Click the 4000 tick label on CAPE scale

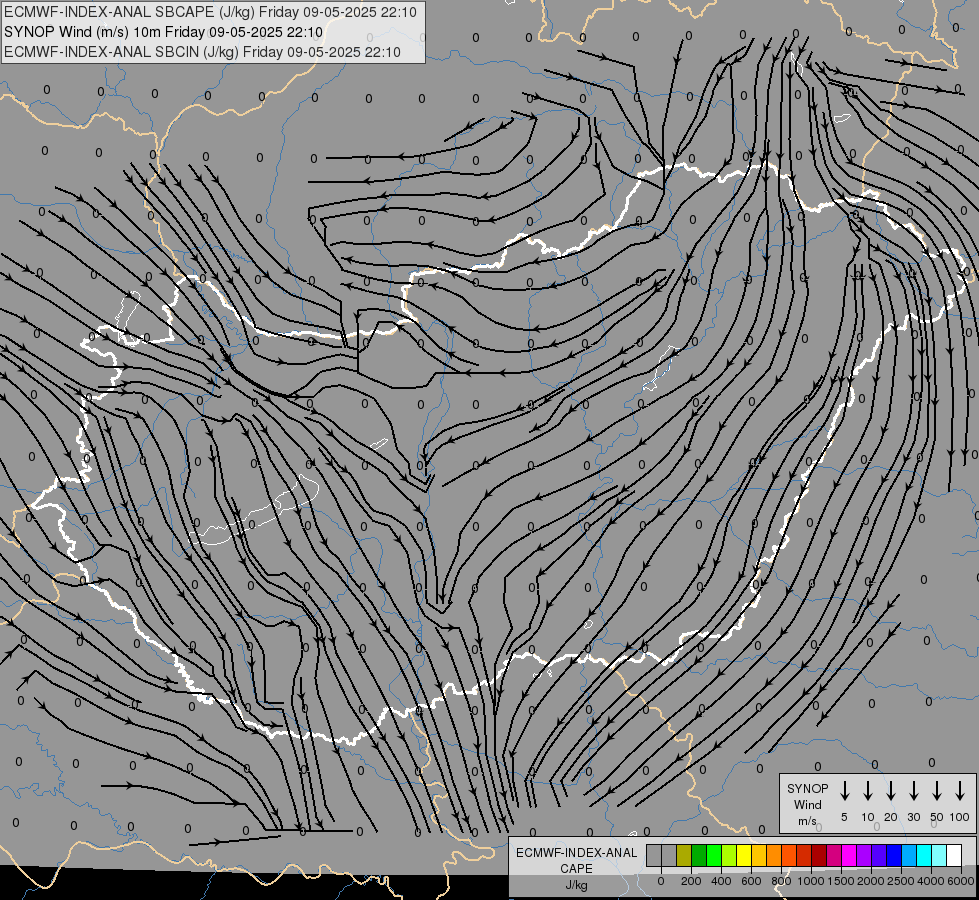(931, 881)
